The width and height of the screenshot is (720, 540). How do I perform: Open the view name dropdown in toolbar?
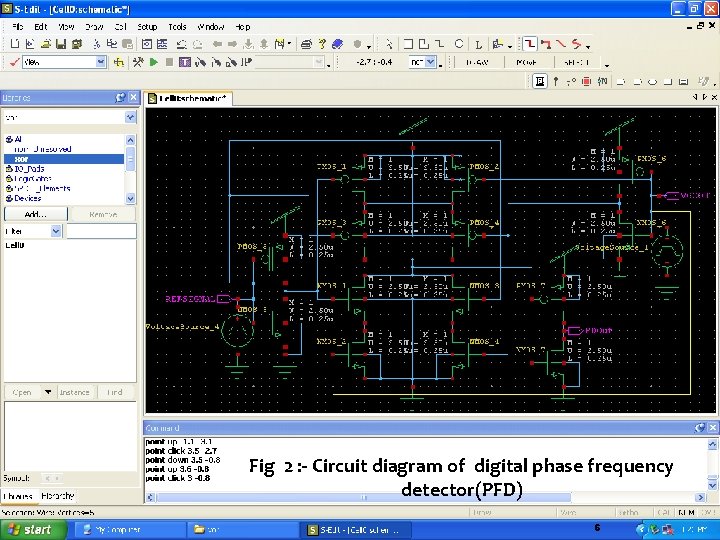coord(101,62)
